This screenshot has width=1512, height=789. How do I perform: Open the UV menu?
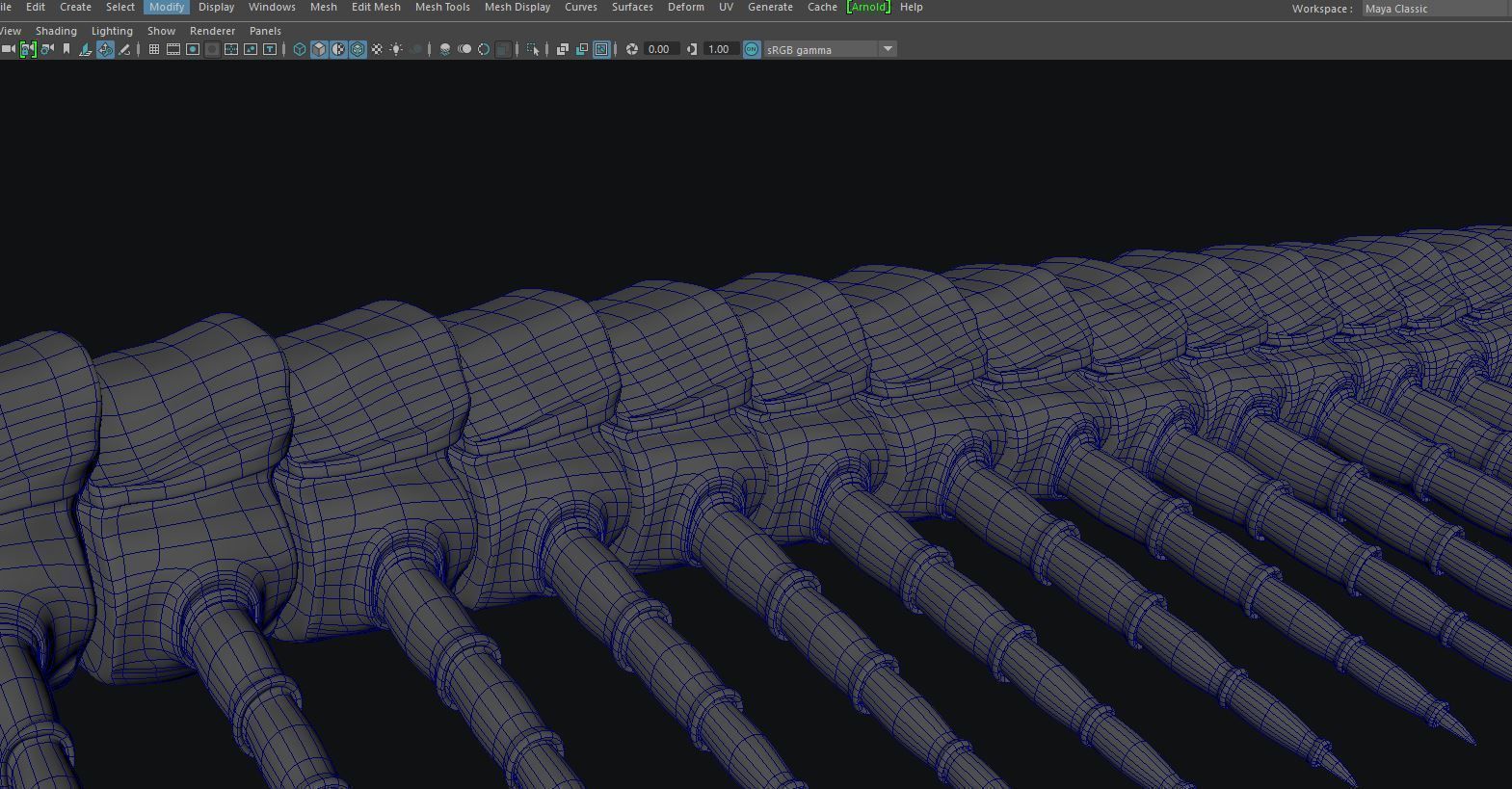(726, 7)
